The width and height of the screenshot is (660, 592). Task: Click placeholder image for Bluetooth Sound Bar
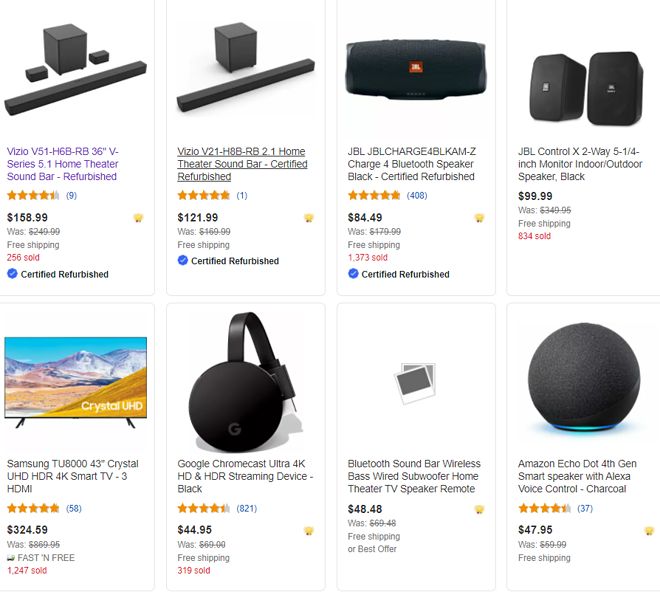click(x=415, y=383)
